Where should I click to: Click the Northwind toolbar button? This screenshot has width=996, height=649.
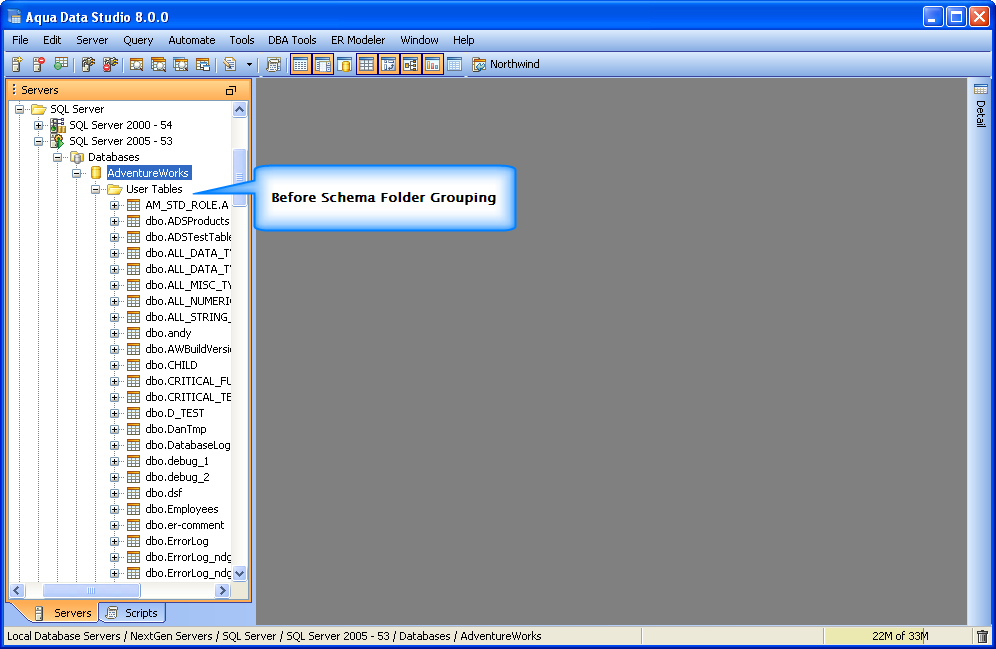point(506,64)
